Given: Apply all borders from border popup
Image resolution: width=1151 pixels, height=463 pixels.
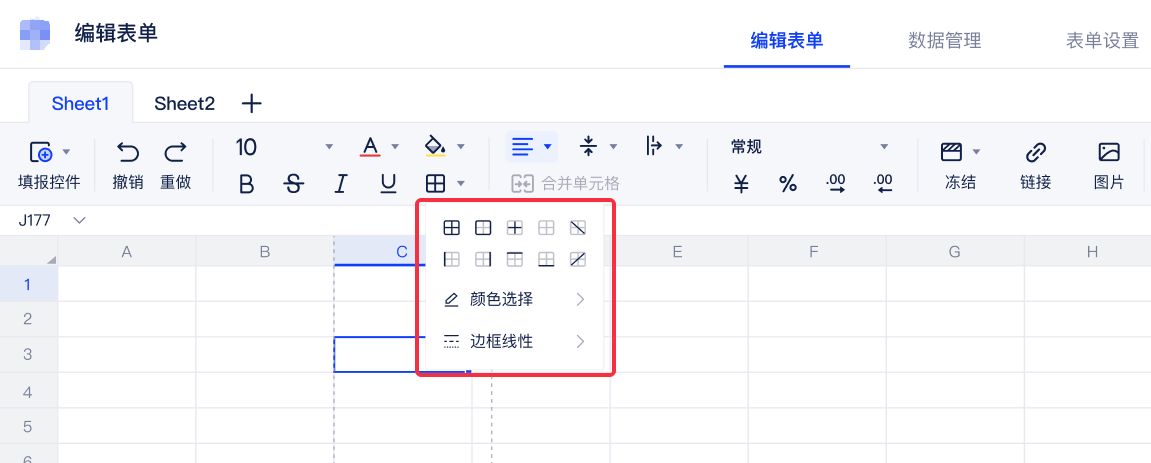Looking at the screenshot, I should click(x=452, y=228).
